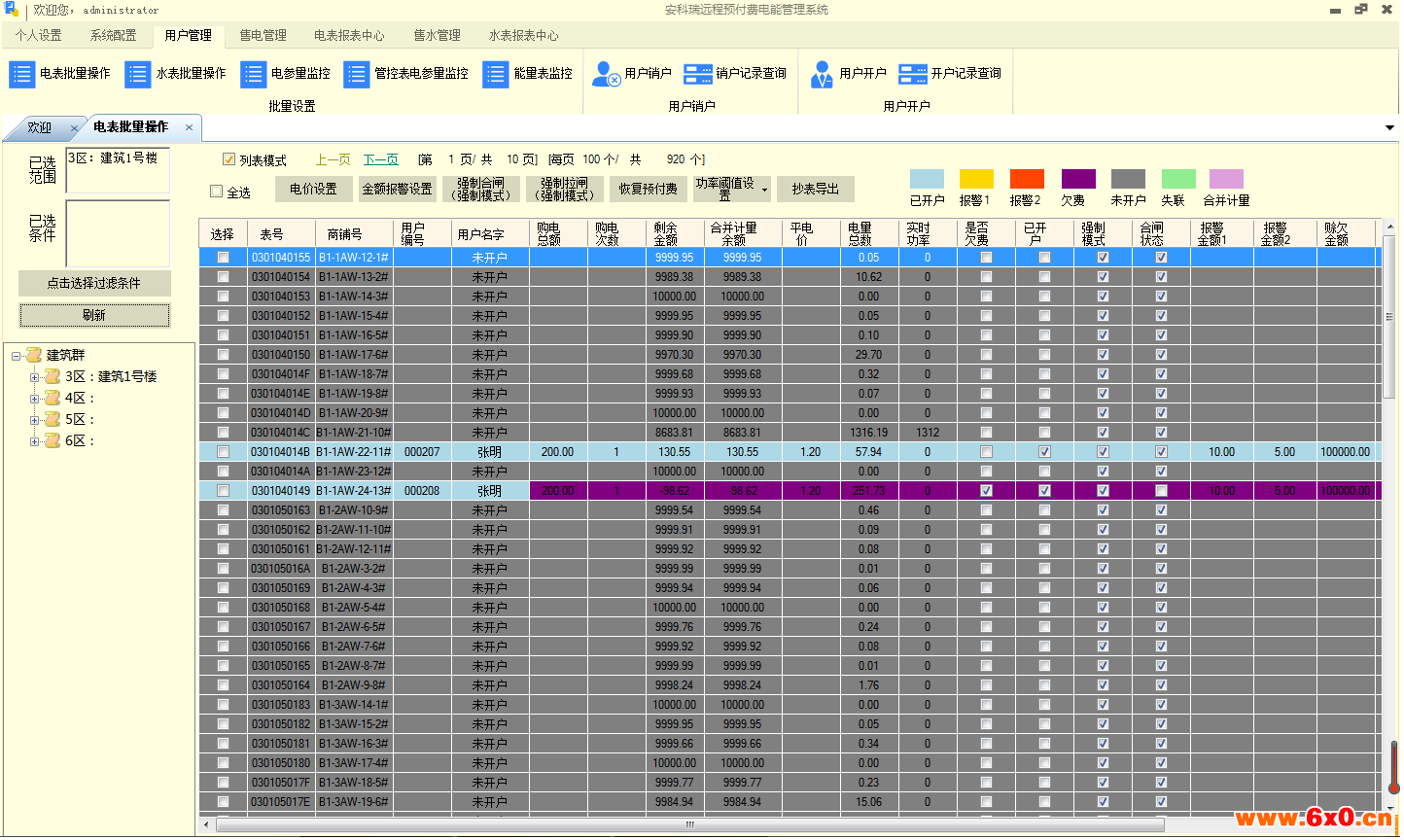Open 管控表电参量监控 ribbon icon
This screenshot has height=840, width=1404.
tap(357, 74)
